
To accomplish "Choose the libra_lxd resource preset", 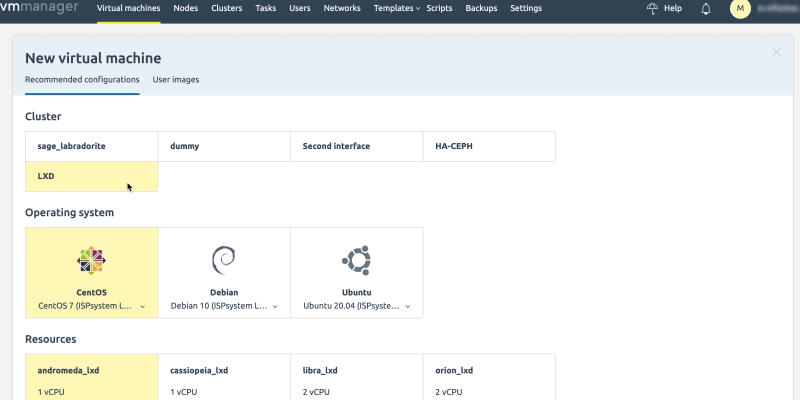I will tap(357, 377).
